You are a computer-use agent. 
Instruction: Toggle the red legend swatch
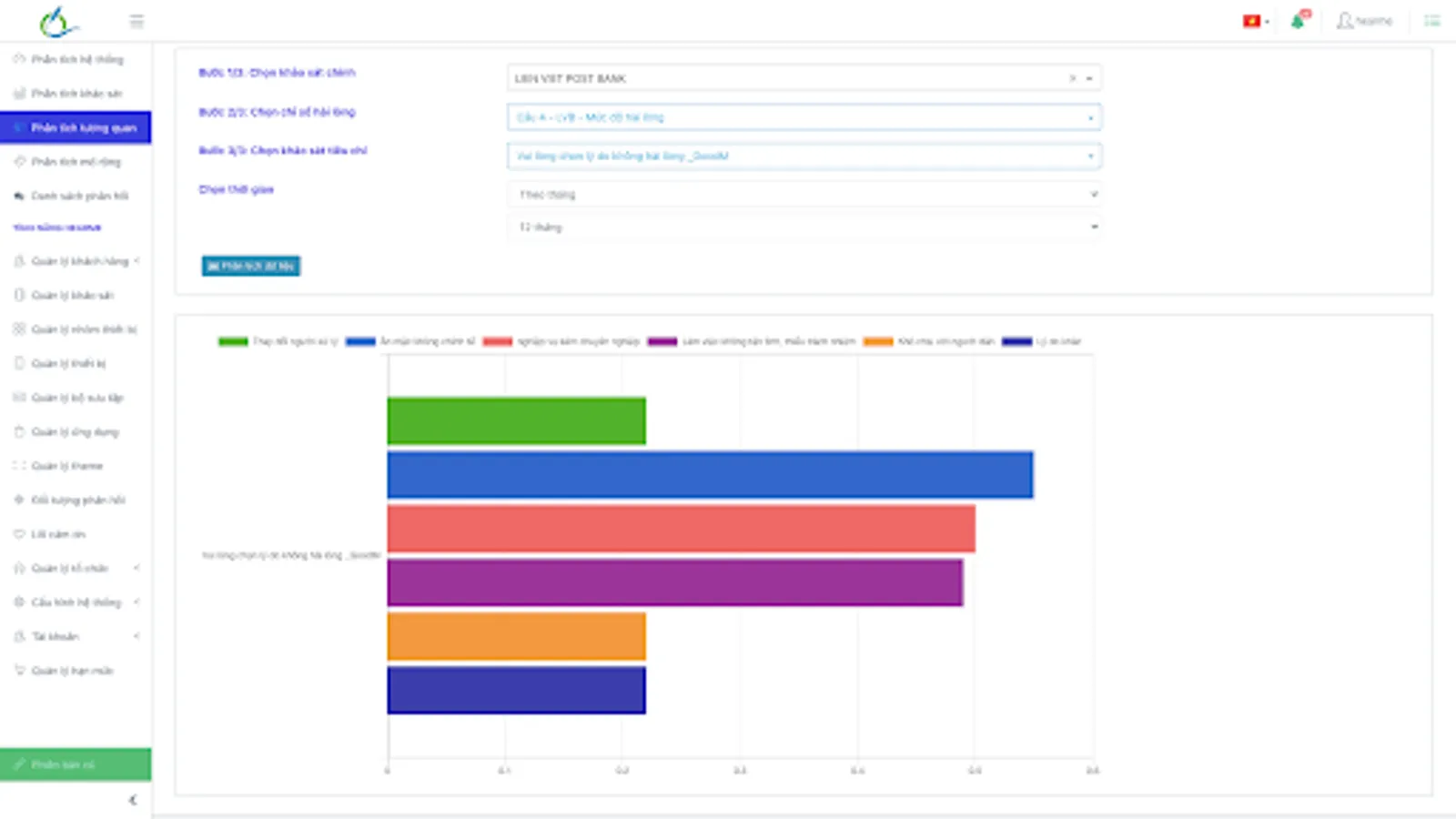click(x=498, y=342)
